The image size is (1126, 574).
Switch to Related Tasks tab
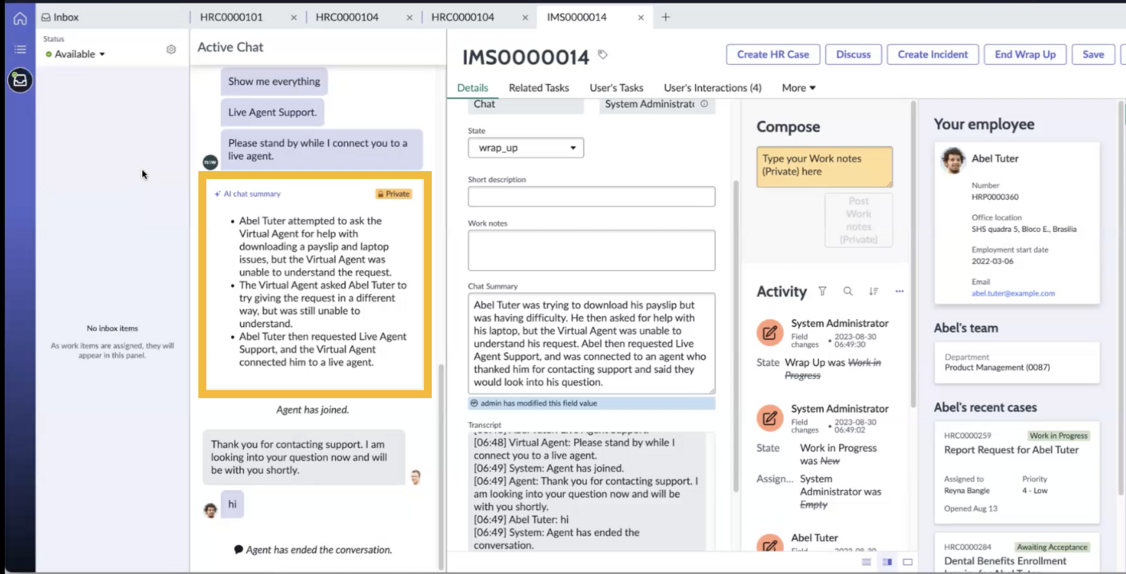click(539, 88)
